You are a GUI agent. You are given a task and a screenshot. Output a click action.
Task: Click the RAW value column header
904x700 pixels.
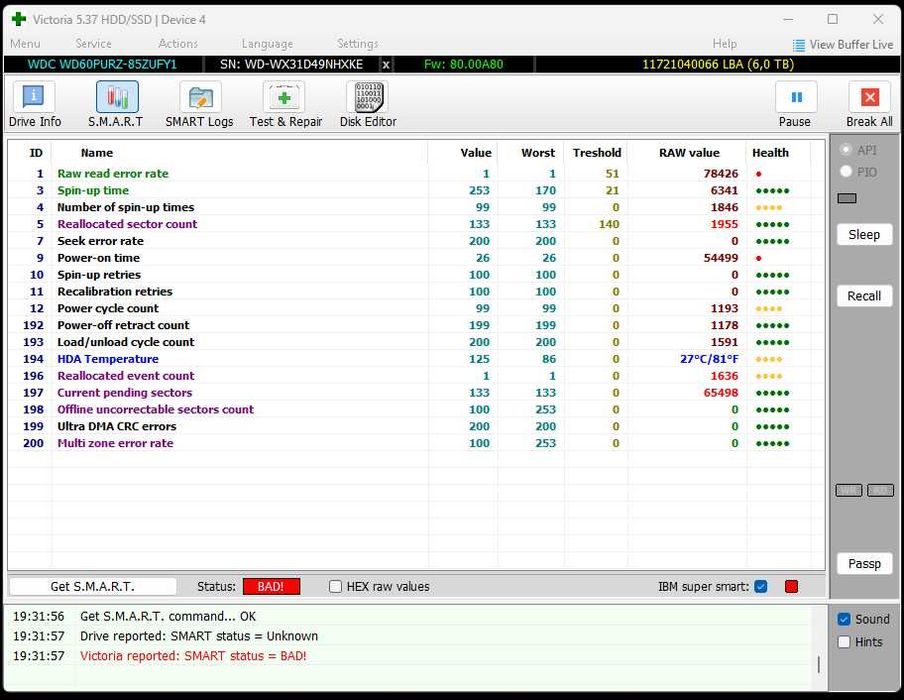[689, 153]
